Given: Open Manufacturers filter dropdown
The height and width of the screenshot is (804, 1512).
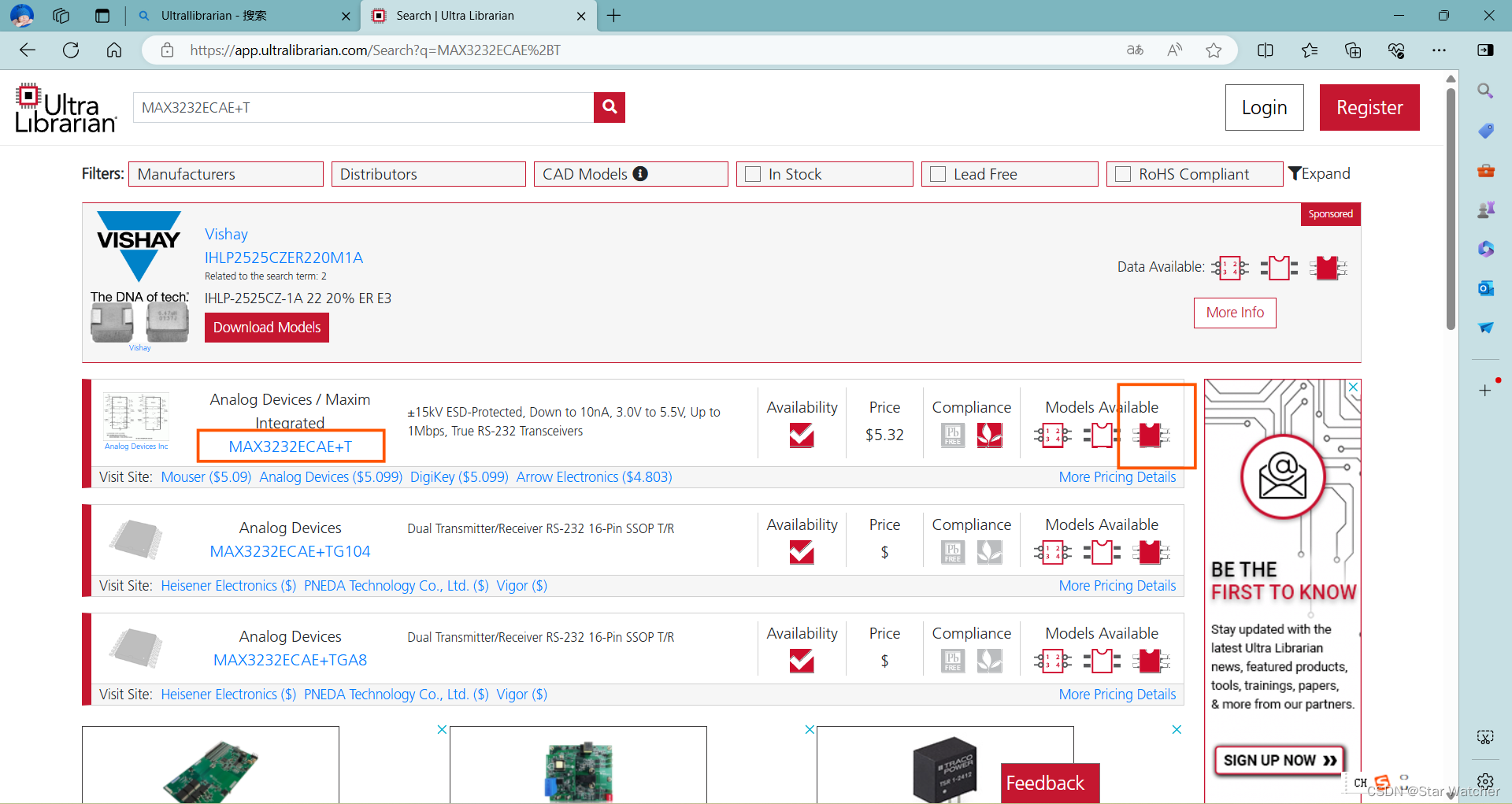Looking at the screenshot, I should pyautogui.click(x=226, y=174).
